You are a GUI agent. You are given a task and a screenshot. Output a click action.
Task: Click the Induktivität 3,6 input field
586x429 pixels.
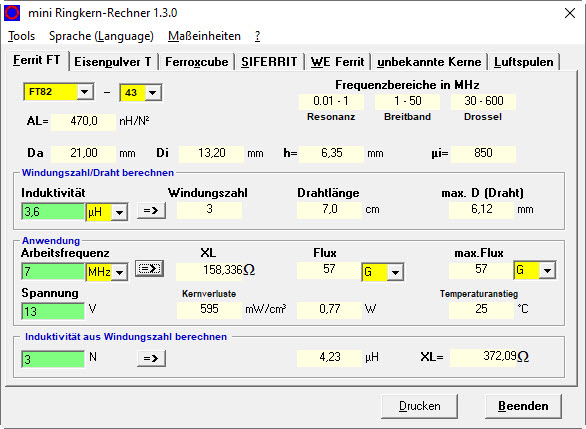53,212
